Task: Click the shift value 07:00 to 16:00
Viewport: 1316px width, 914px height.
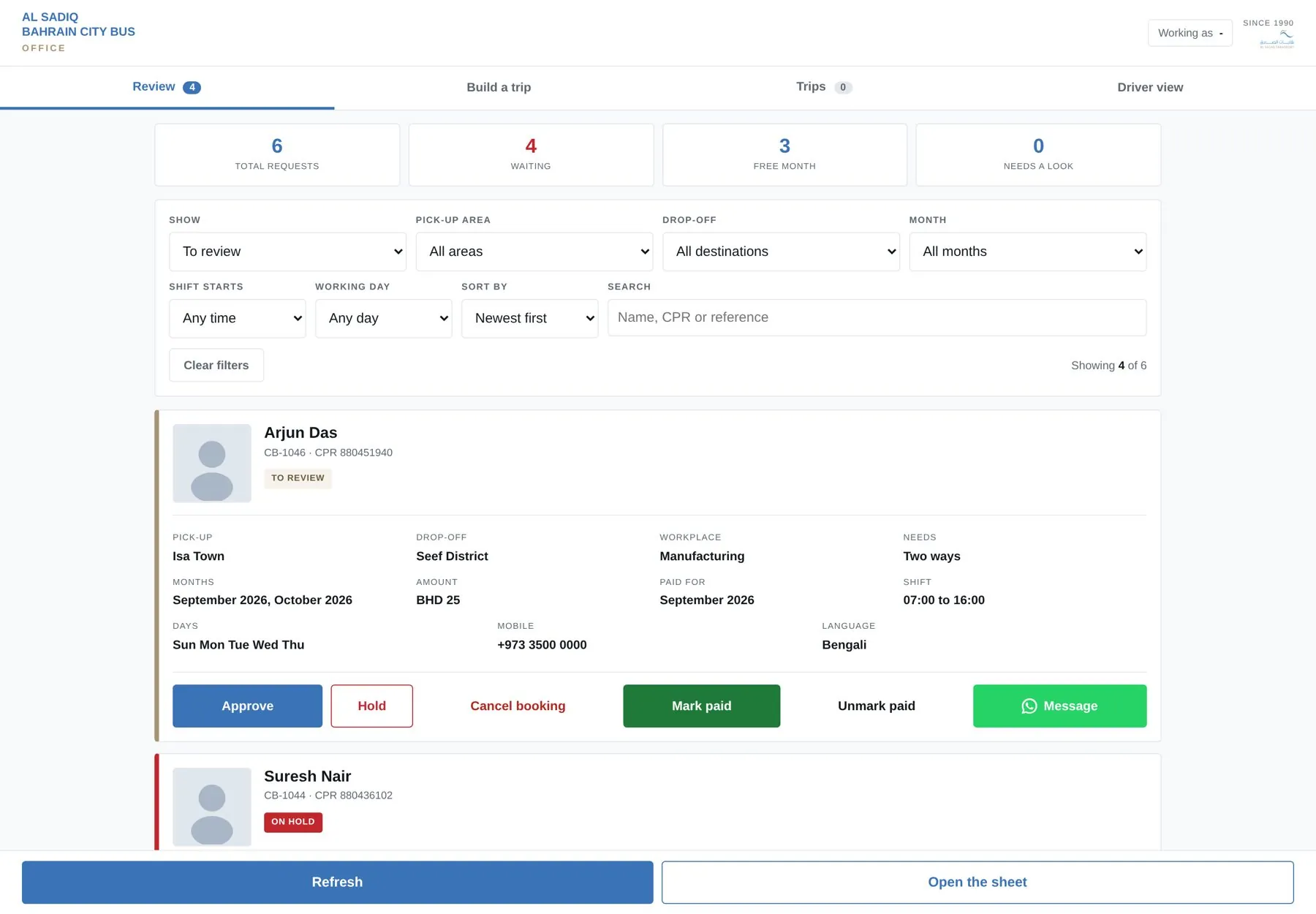Action: (944, 600)
